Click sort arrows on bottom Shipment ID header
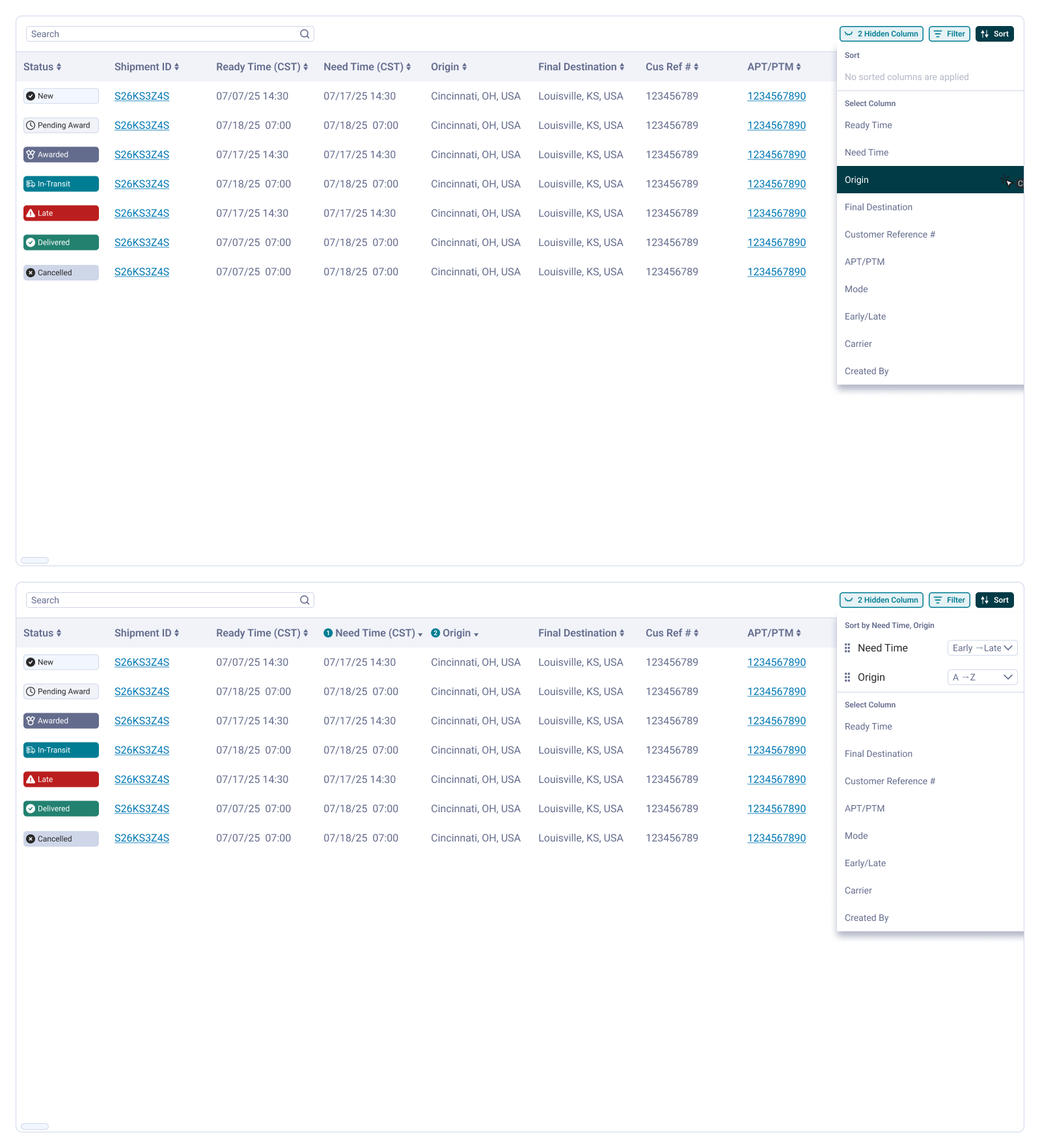Image resolution: width=1040 pixels, height=1148 pixels. click(176, 633)
